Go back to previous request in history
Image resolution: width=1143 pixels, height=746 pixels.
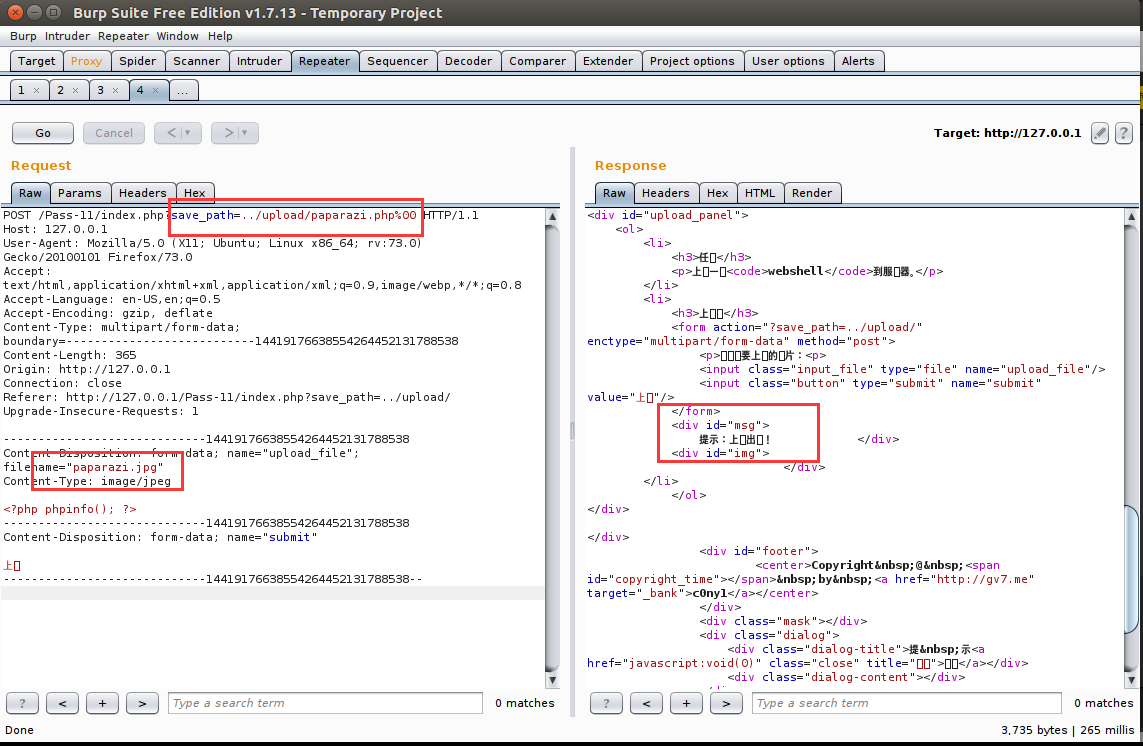(x=178, y=133)
